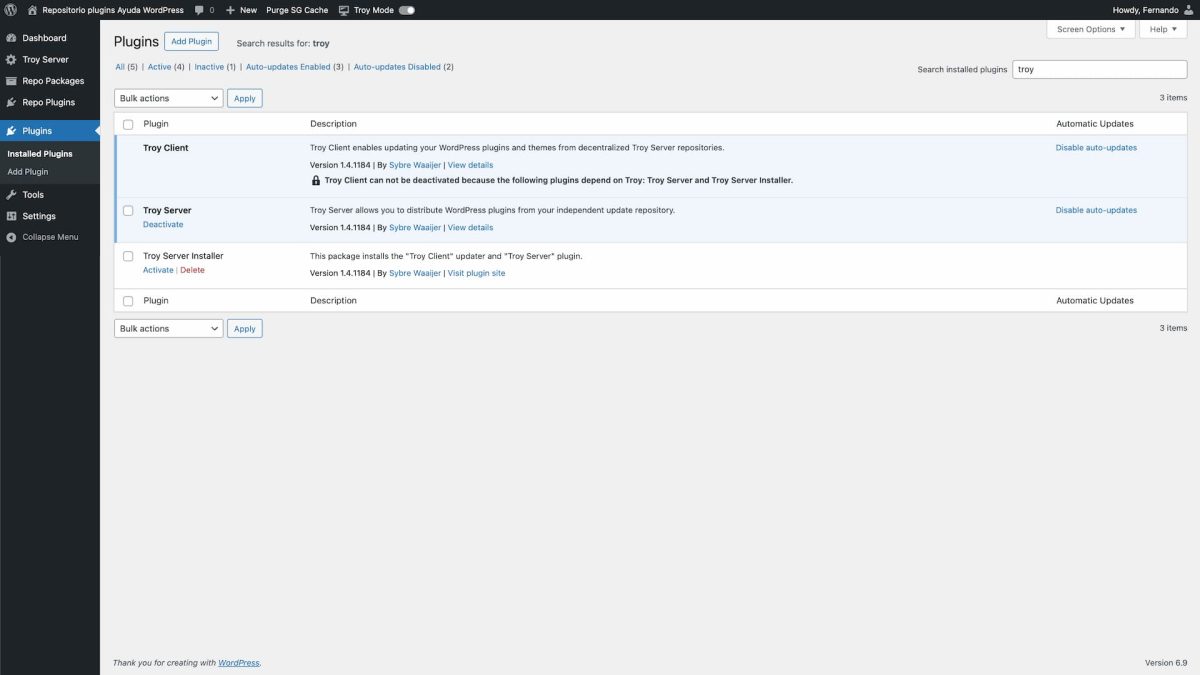This screenshot has height=675, width=1200.
Task: Open site name Repositorio plugins Ayuda WordPress
Action: [113, 10]
